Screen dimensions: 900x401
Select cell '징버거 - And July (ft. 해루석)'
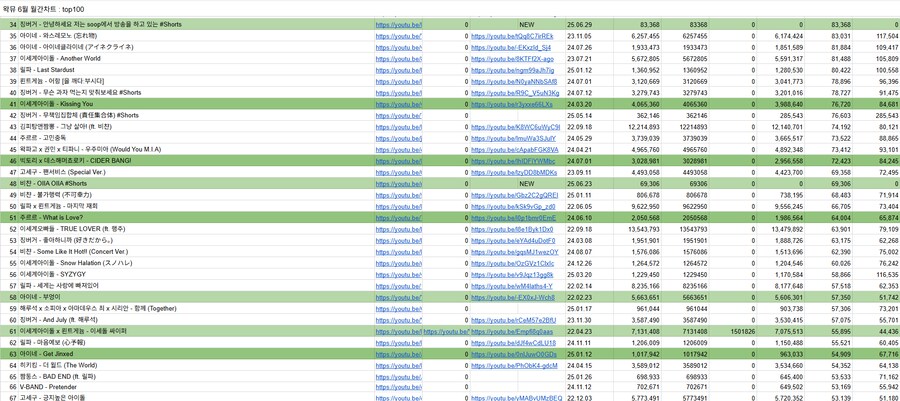[196, 320]
